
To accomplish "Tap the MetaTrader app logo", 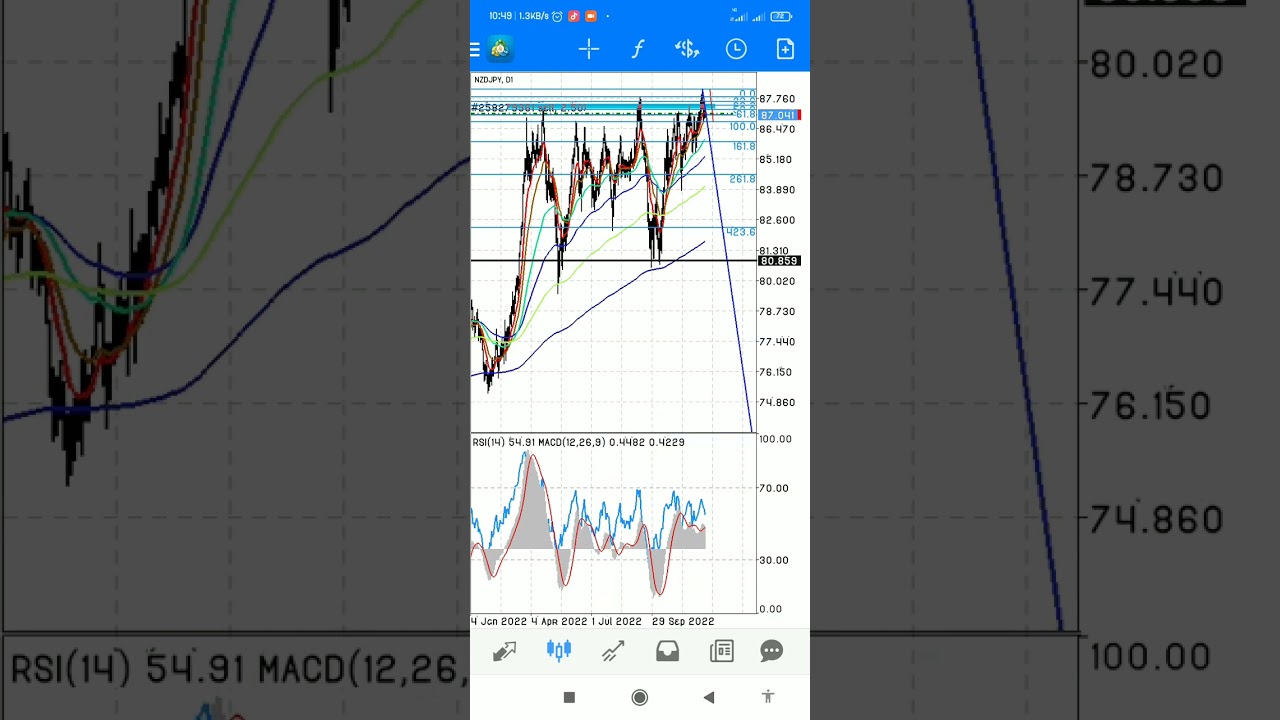I will coord(500,49).
